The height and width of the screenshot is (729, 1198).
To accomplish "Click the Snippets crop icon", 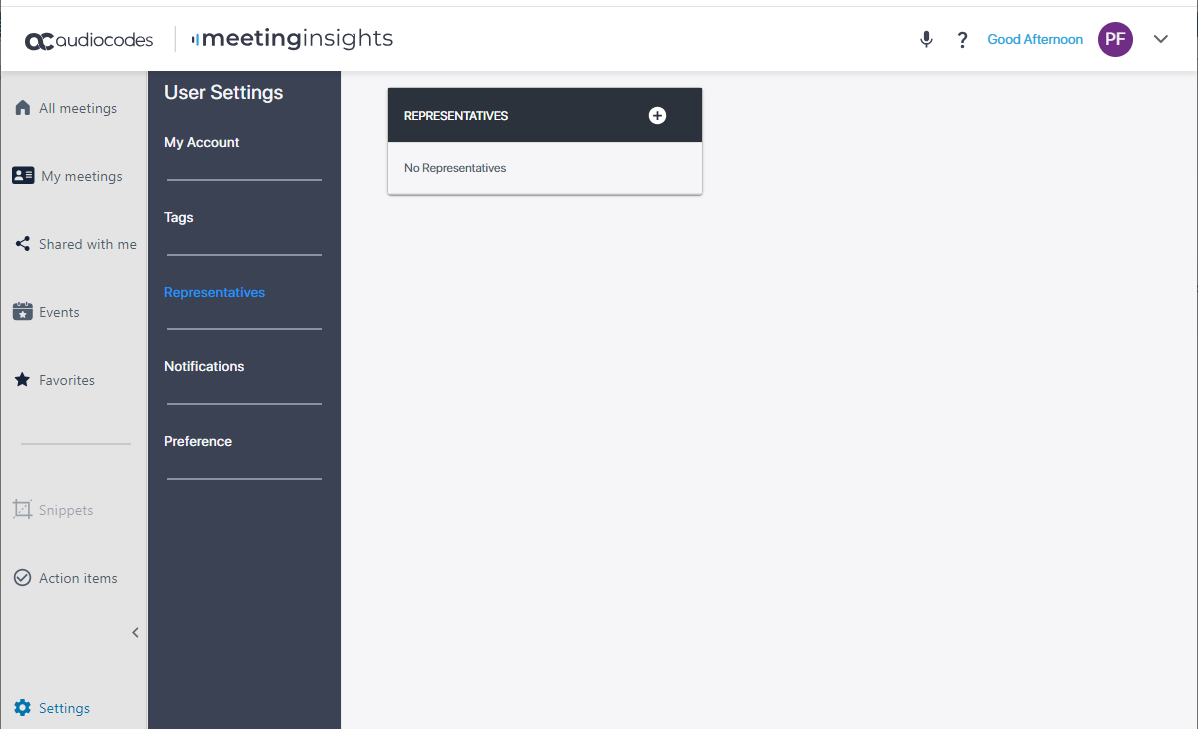I will point(23,510).
